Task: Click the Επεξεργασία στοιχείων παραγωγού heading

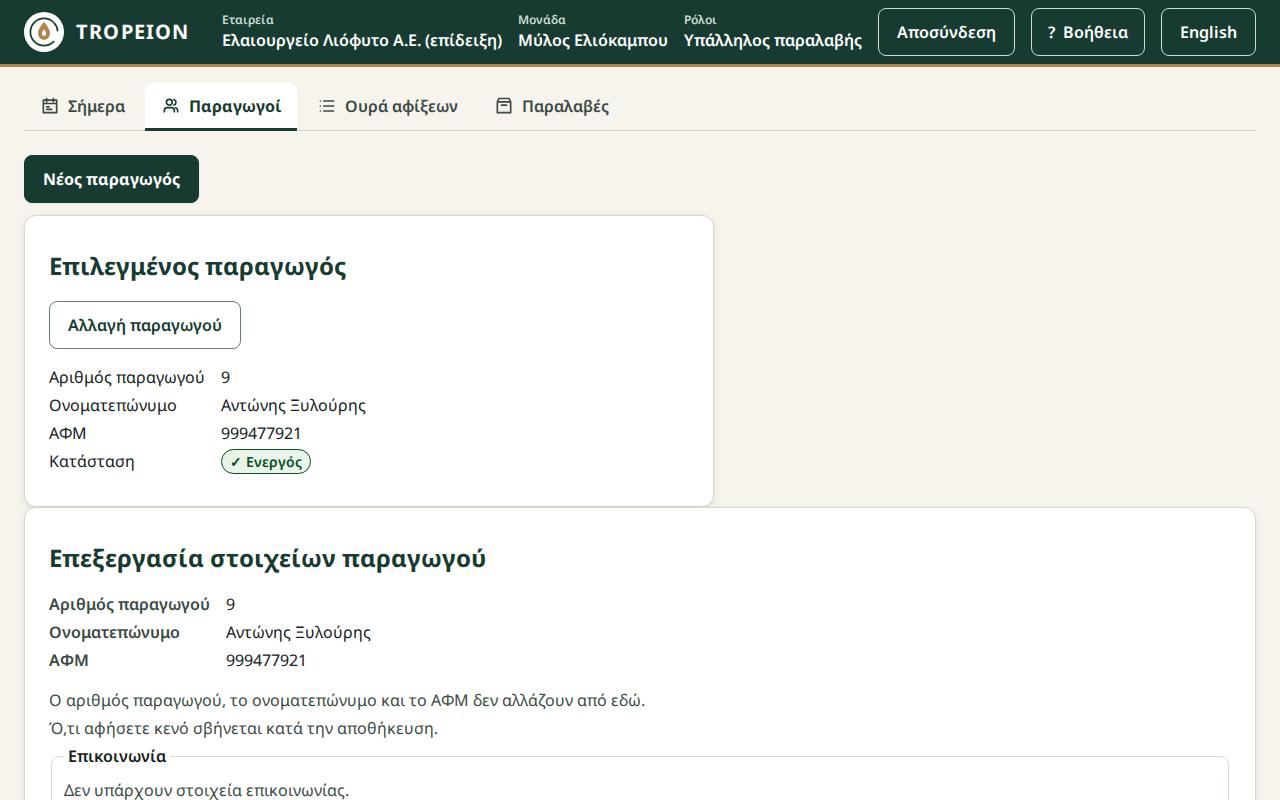Action: pos(267,558)
